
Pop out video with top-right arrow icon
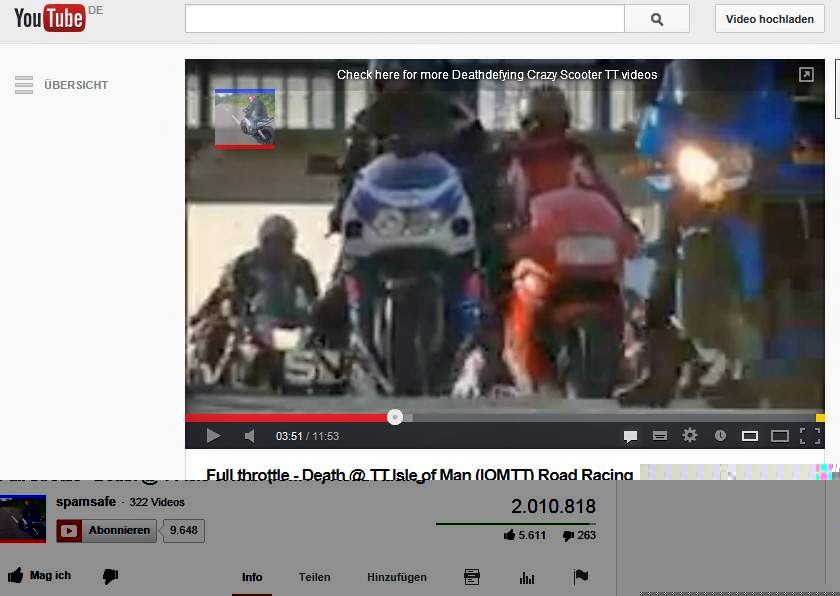[806, 75]
